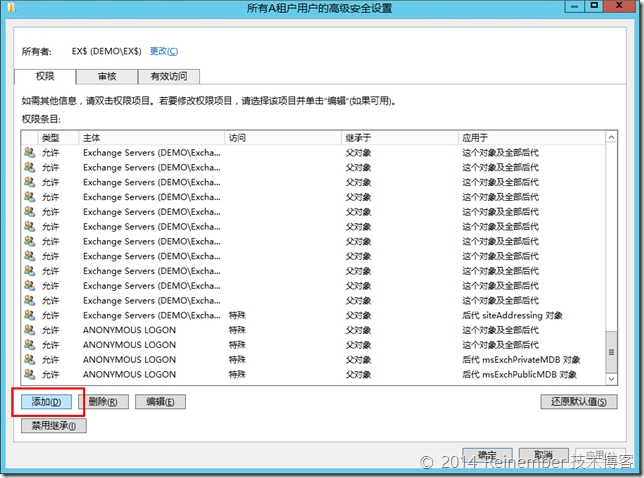This screenshot has height=478, width=644.
Task: Click 特殊 in the msExchPublicMDB row
Action: 237,375
